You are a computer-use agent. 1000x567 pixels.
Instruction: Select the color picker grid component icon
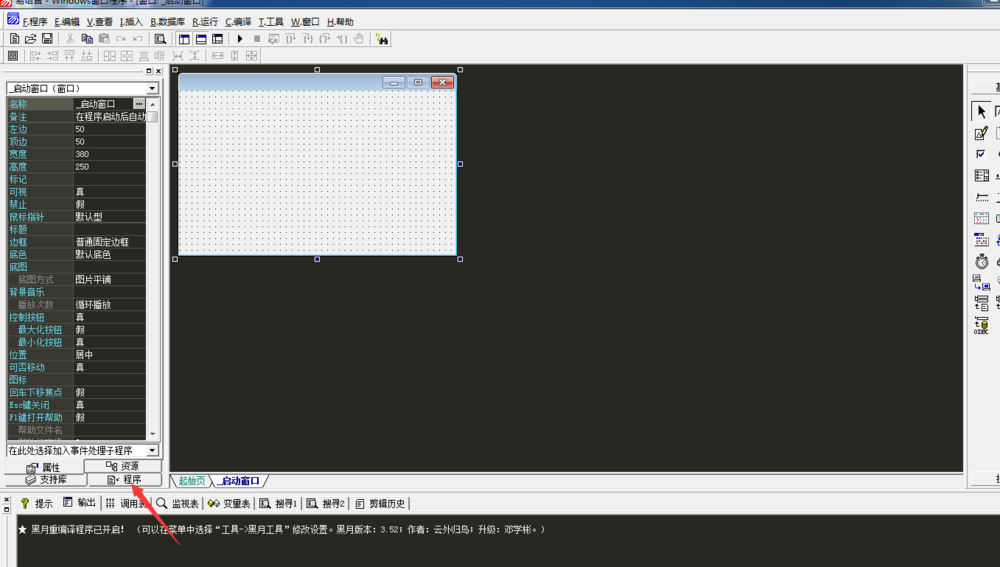coord(981,240)
